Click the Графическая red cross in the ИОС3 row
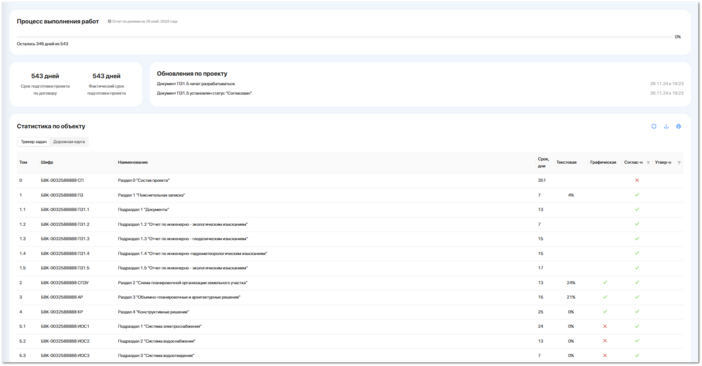Screen dimensions: 702x366 tap(605, 355)
